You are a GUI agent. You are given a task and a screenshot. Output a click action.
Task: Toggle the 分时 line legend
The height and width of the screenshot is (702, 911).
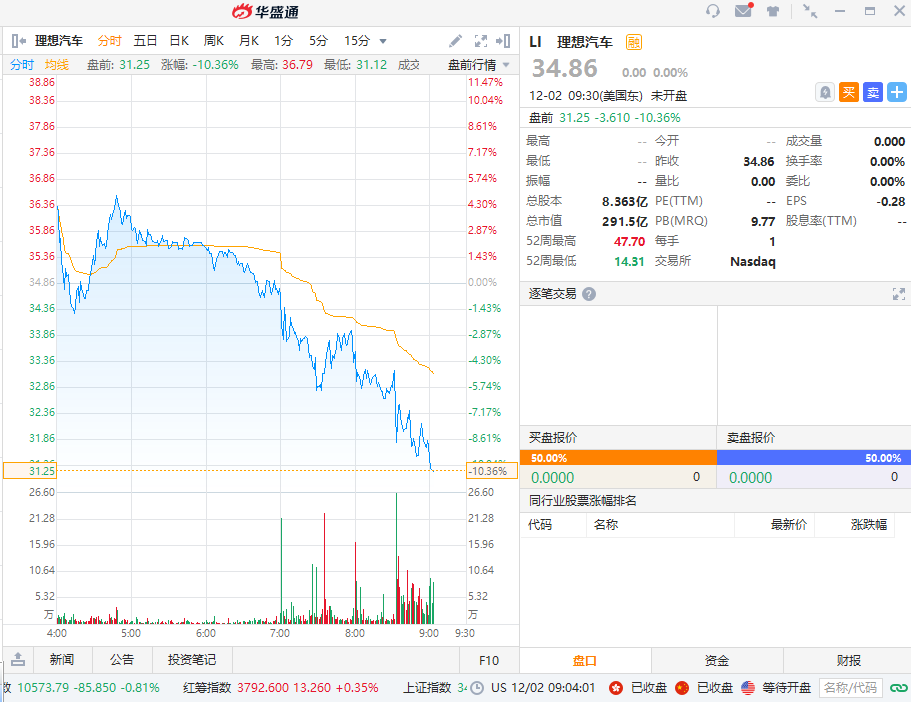tap(22, 65)
